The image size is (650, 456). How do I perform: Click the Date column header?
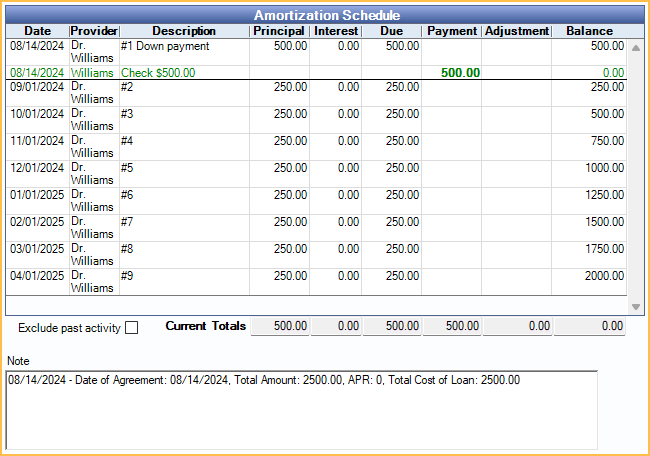point(37,31)
